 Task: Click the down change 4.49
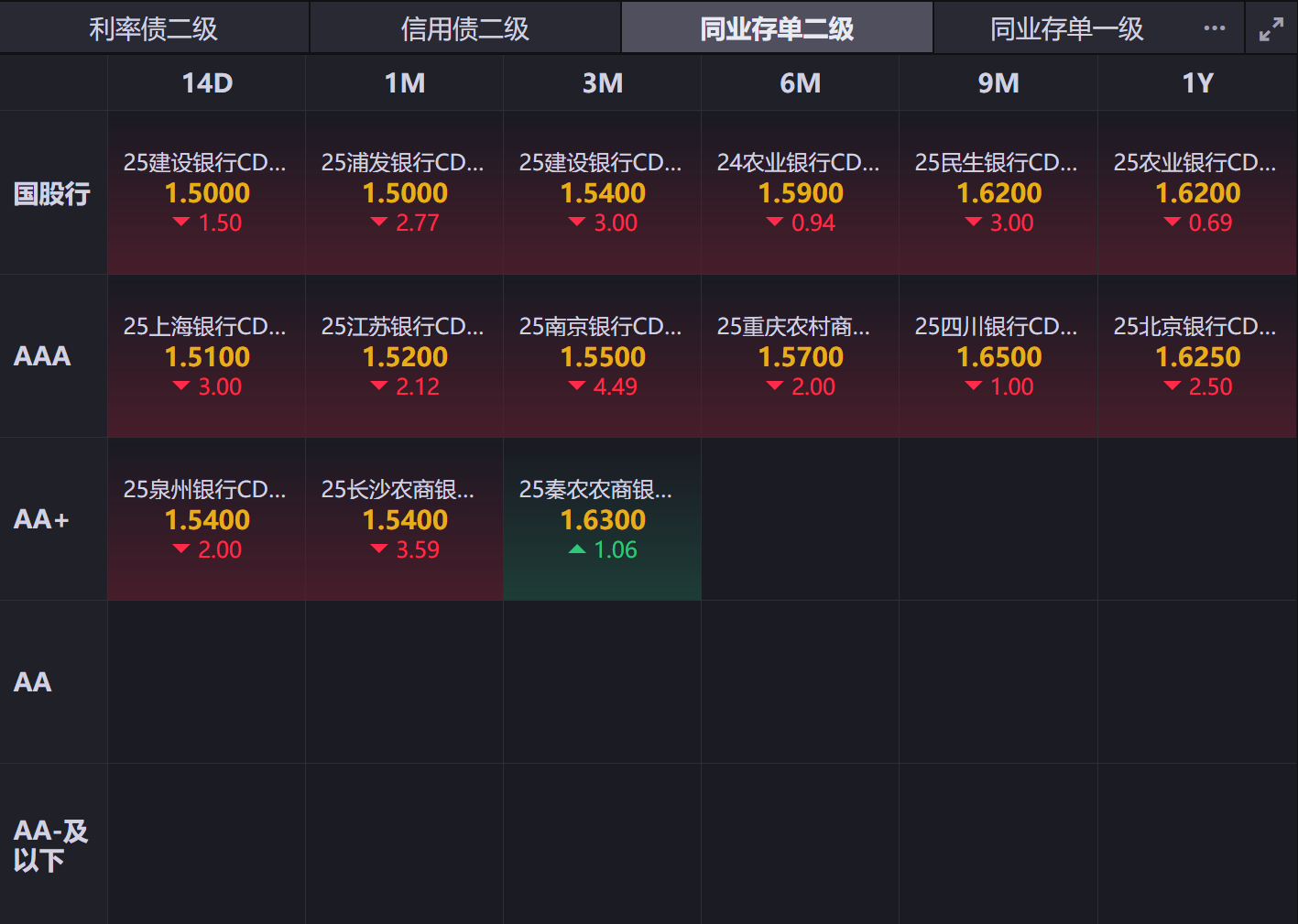pos(603,386)
